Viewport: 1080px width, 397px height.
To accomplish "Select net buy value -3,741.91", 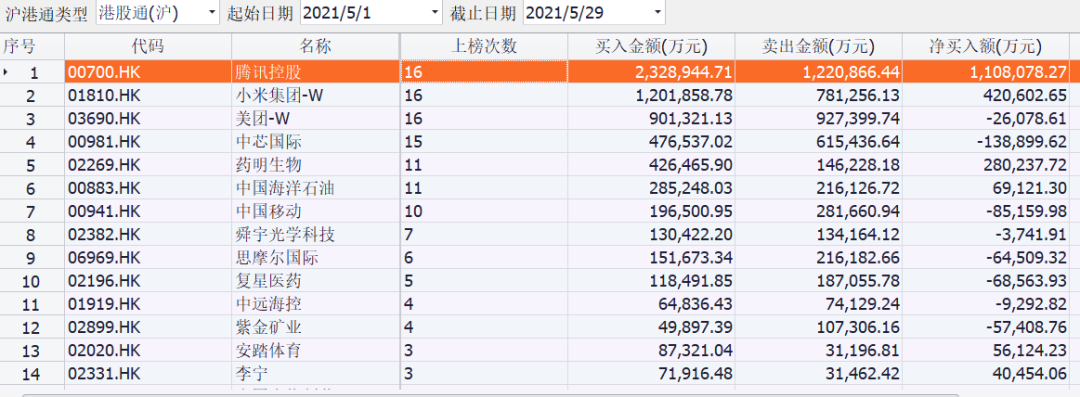I will (x=986, y=235).
